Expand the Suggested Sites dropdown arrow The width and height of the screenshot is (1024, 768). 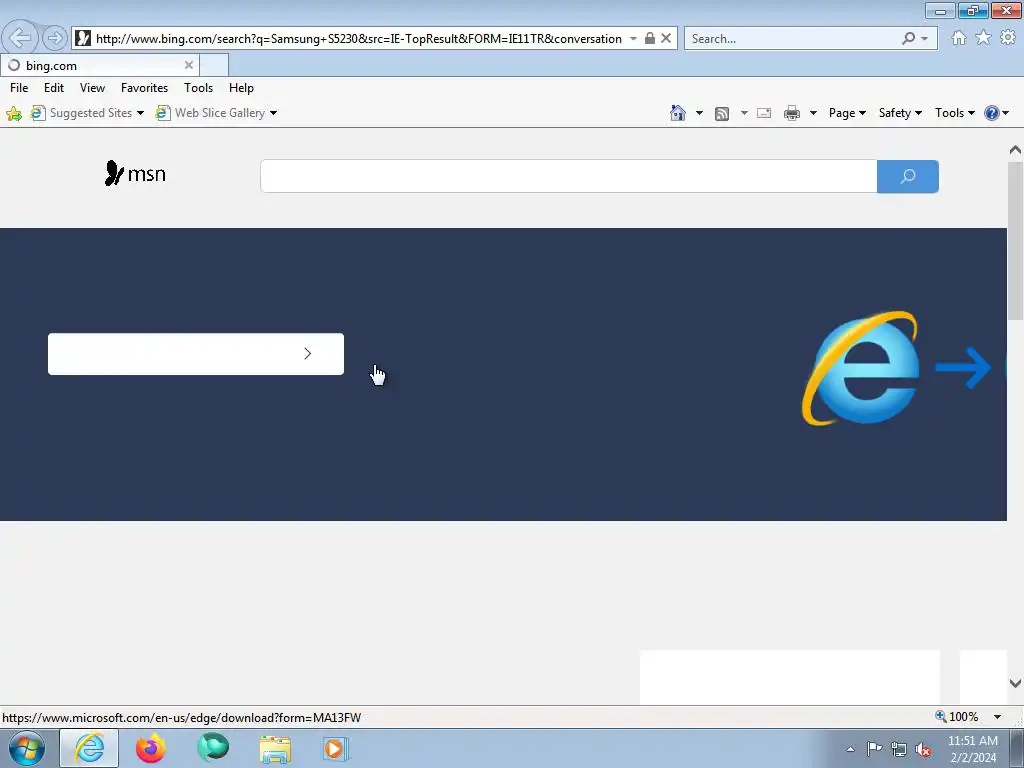pos(140,113)
